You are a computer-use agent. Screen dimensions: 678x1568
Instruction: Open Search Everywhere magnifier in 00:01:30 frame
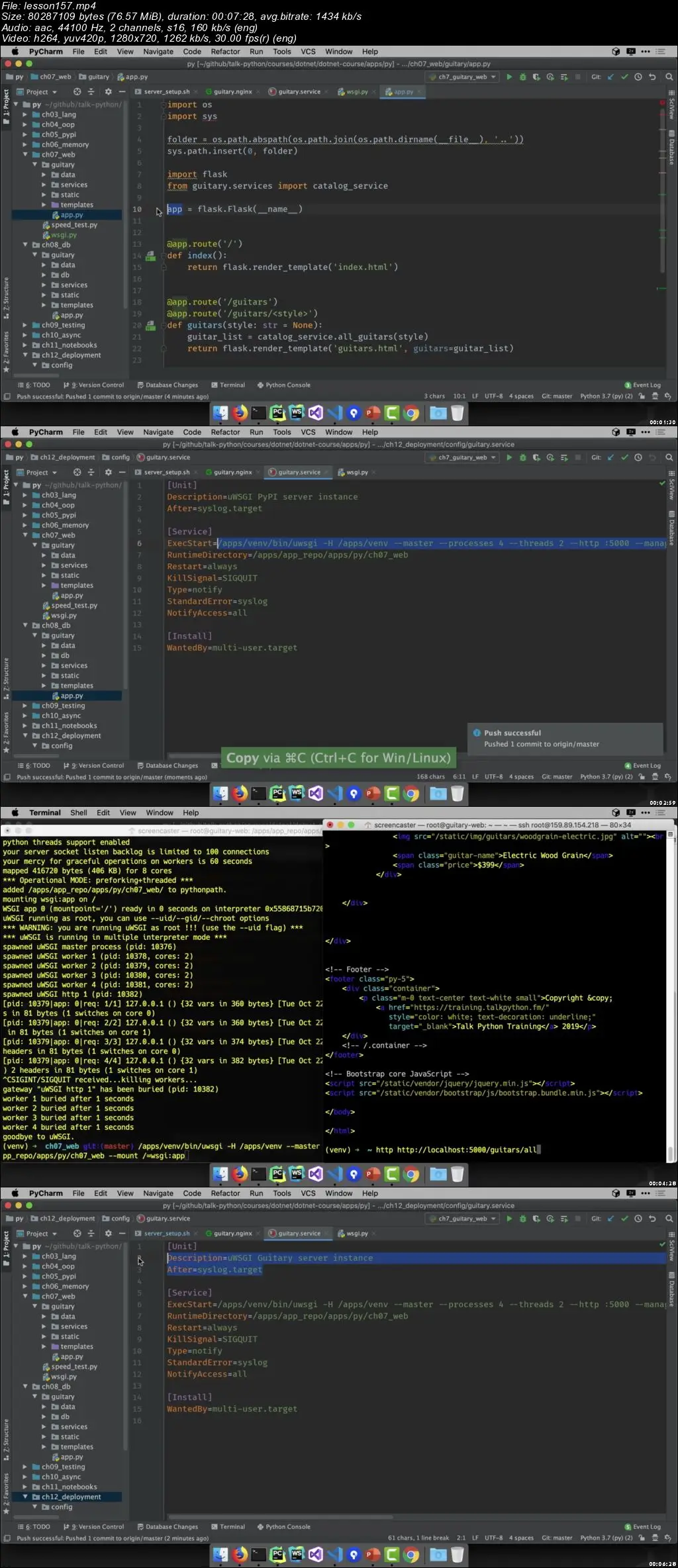point(669,77)
